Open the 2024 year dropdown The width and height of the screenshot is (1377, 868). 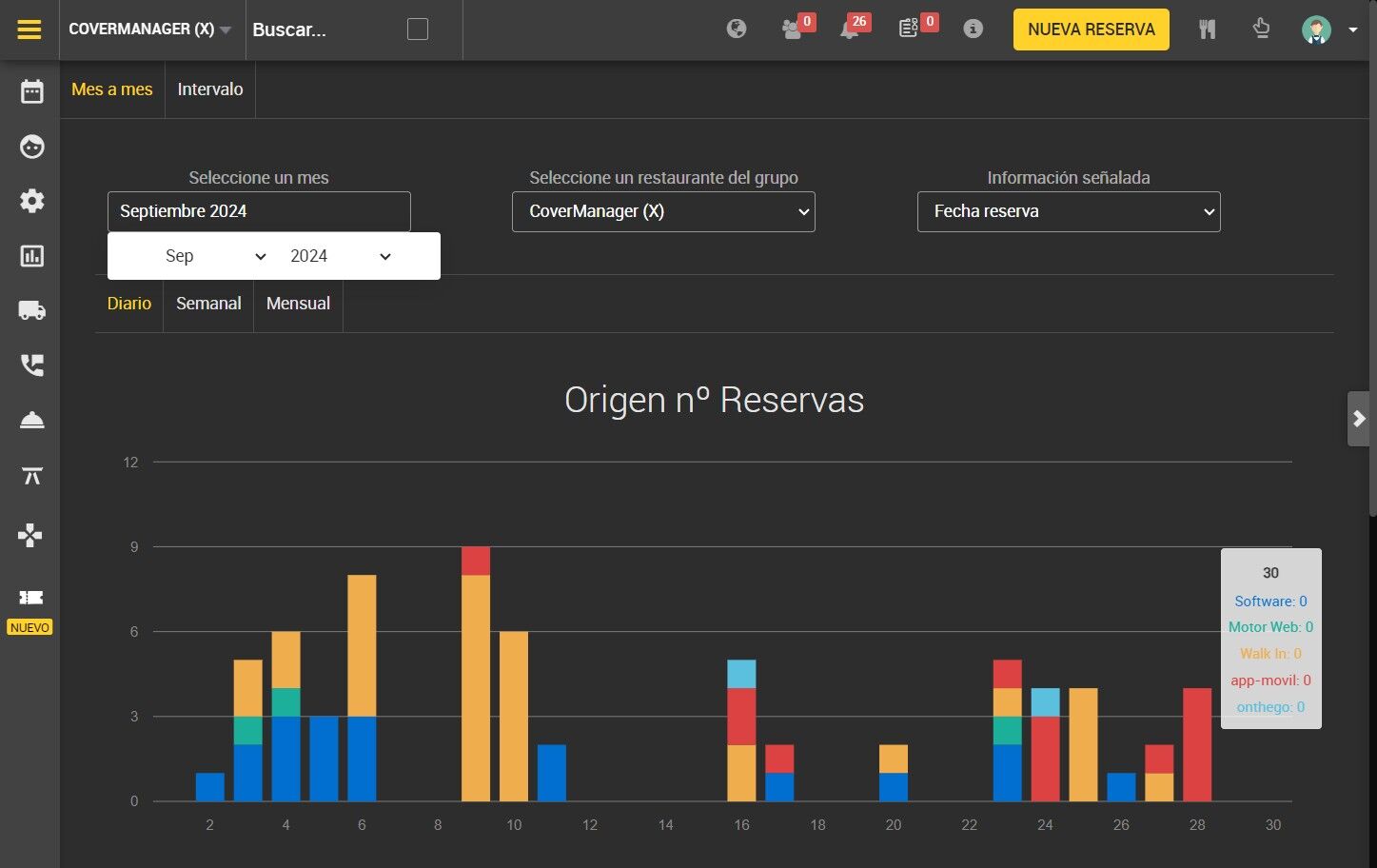341,256
